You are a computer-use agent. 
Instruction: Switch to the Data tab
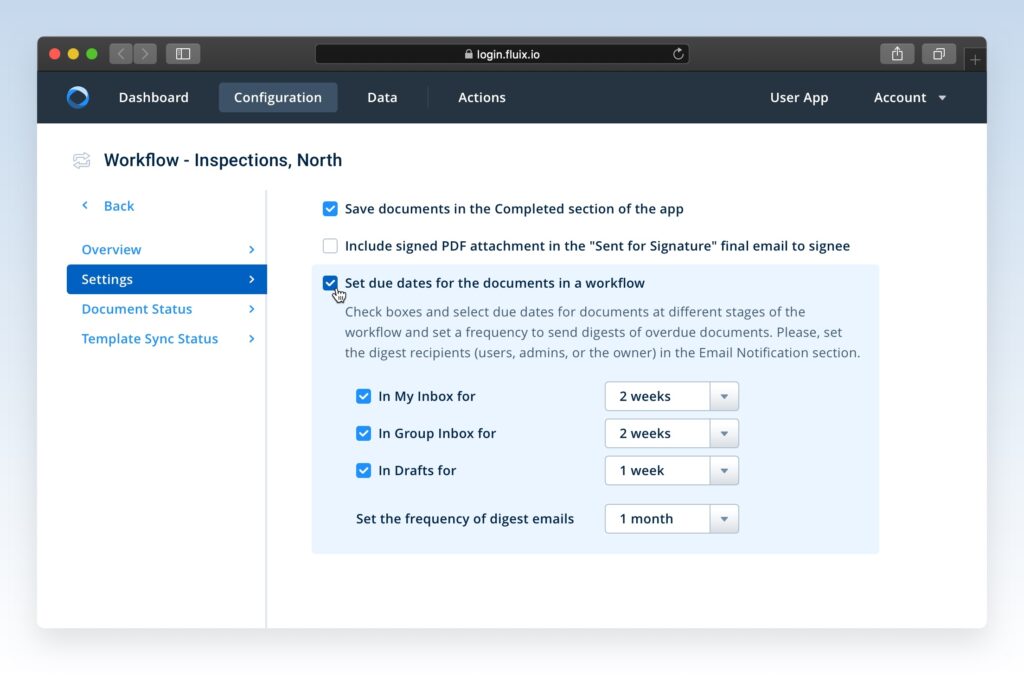382,97
